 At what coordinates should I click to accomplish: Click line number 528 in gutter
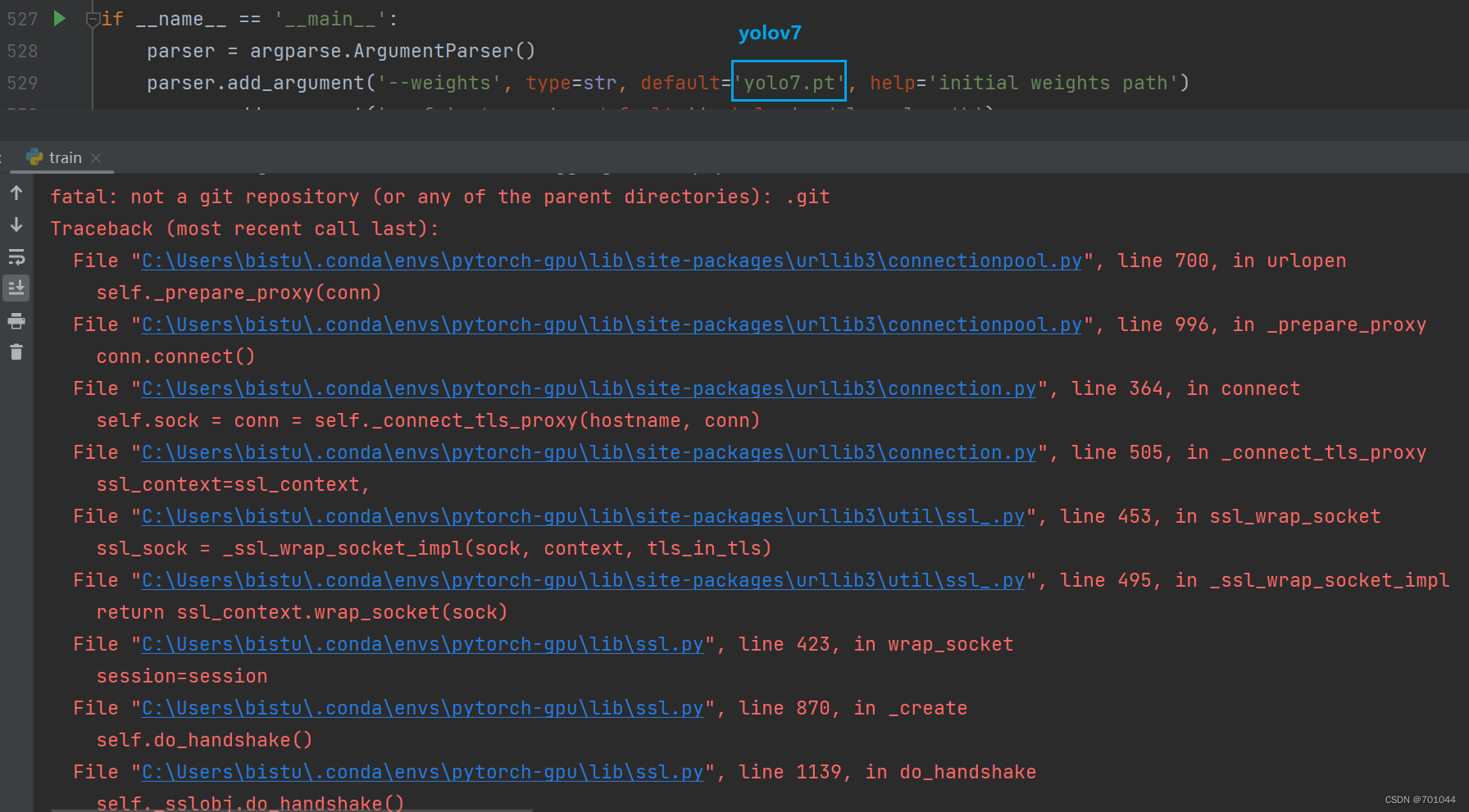[22, 51]
